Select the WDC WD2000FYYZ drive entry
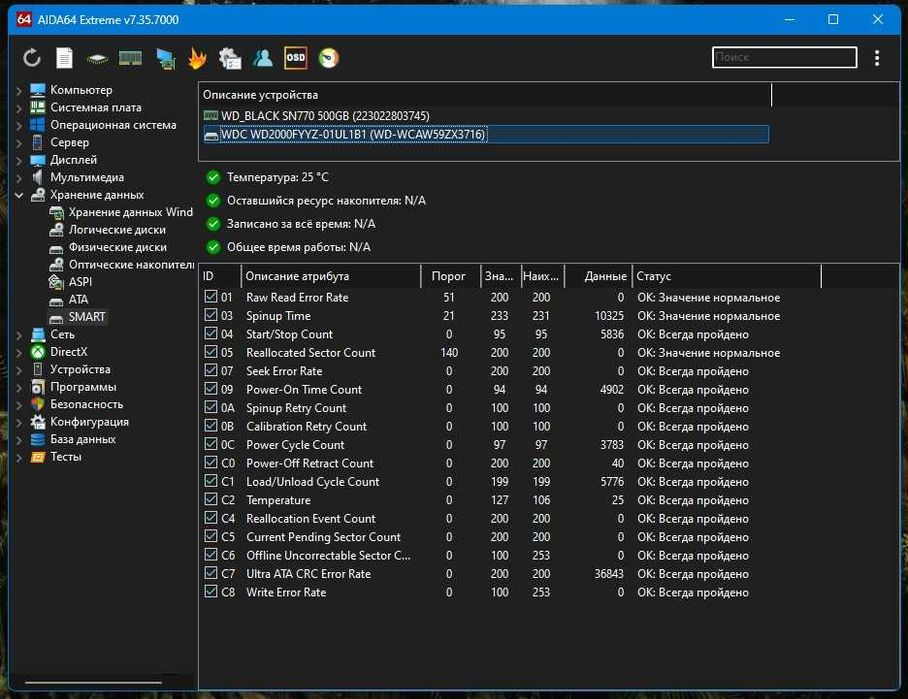 485,134
